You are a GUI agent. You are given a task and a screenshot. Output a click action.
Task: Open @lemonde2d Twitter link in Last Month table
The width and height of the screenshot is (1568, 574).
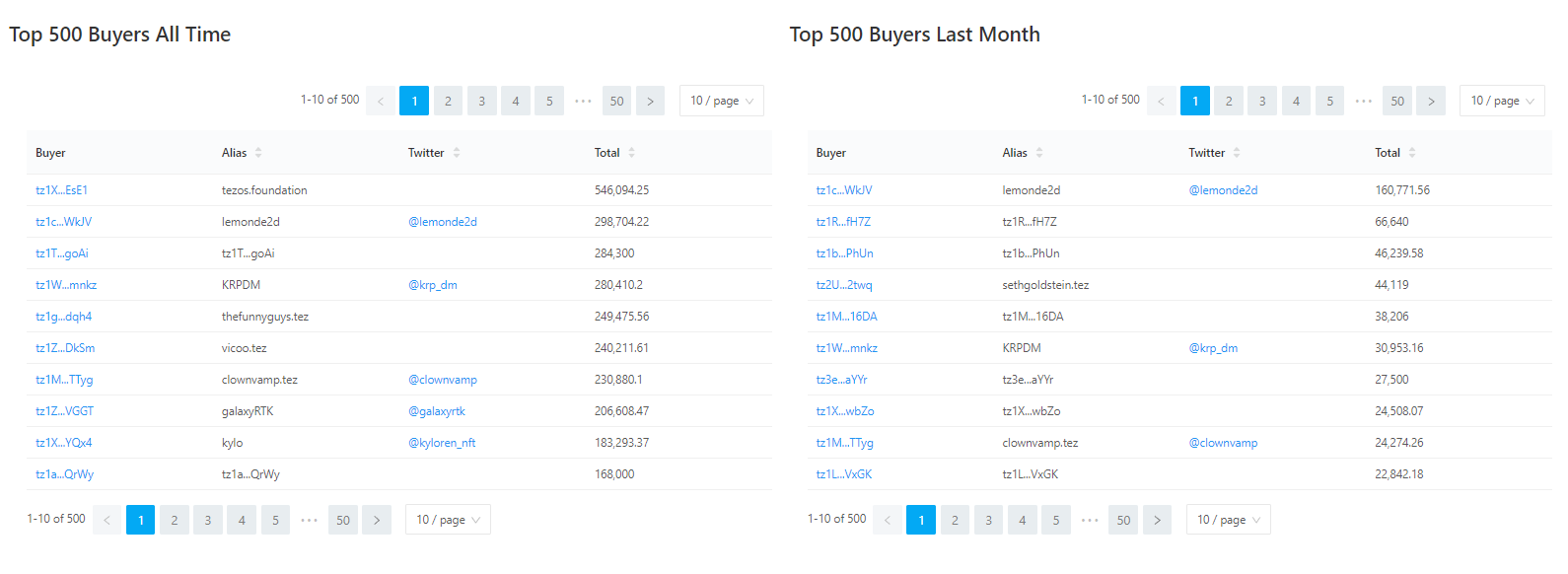tap(1223, 190)
